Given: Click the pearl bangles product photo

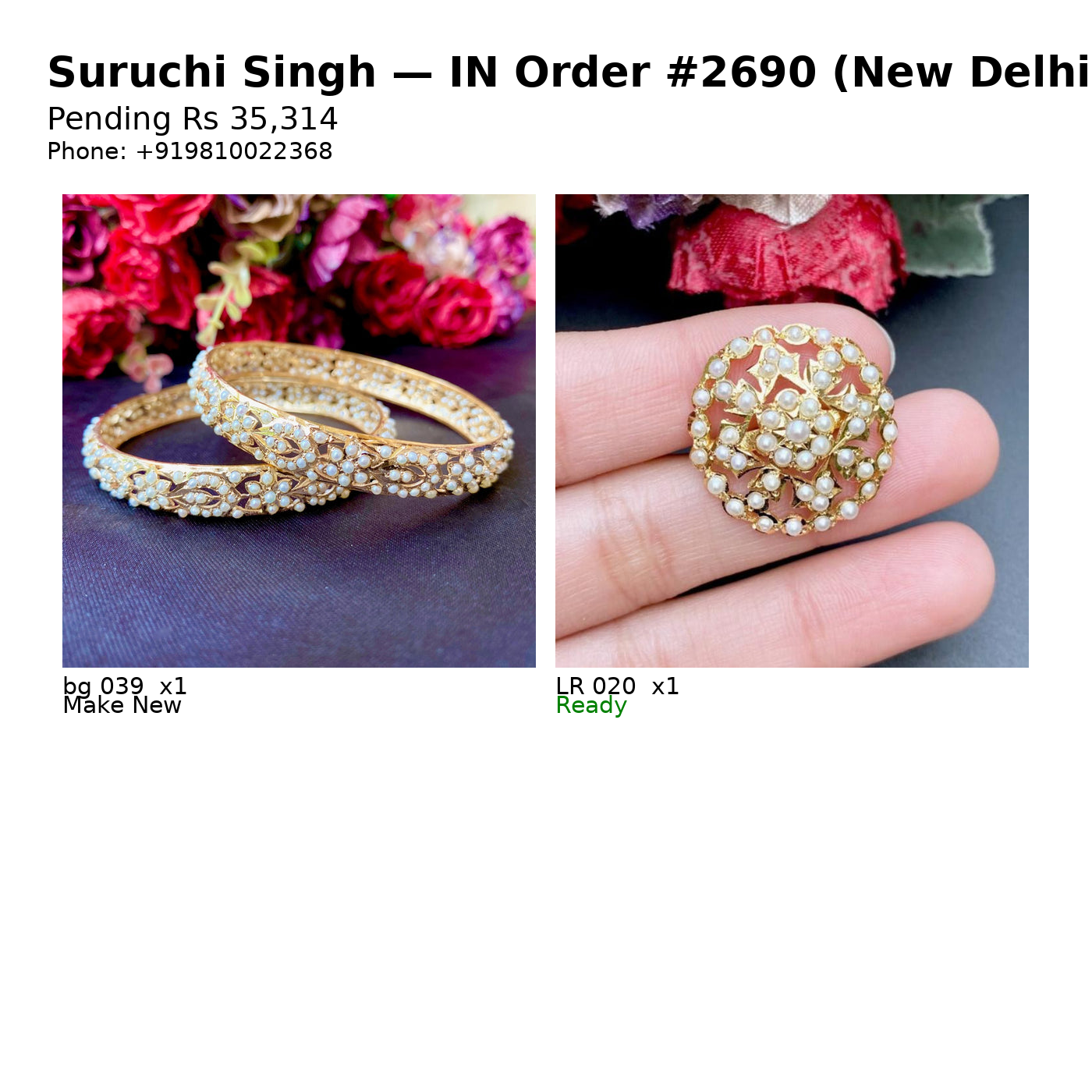Looking at the screenshot, I should [299, 431].
